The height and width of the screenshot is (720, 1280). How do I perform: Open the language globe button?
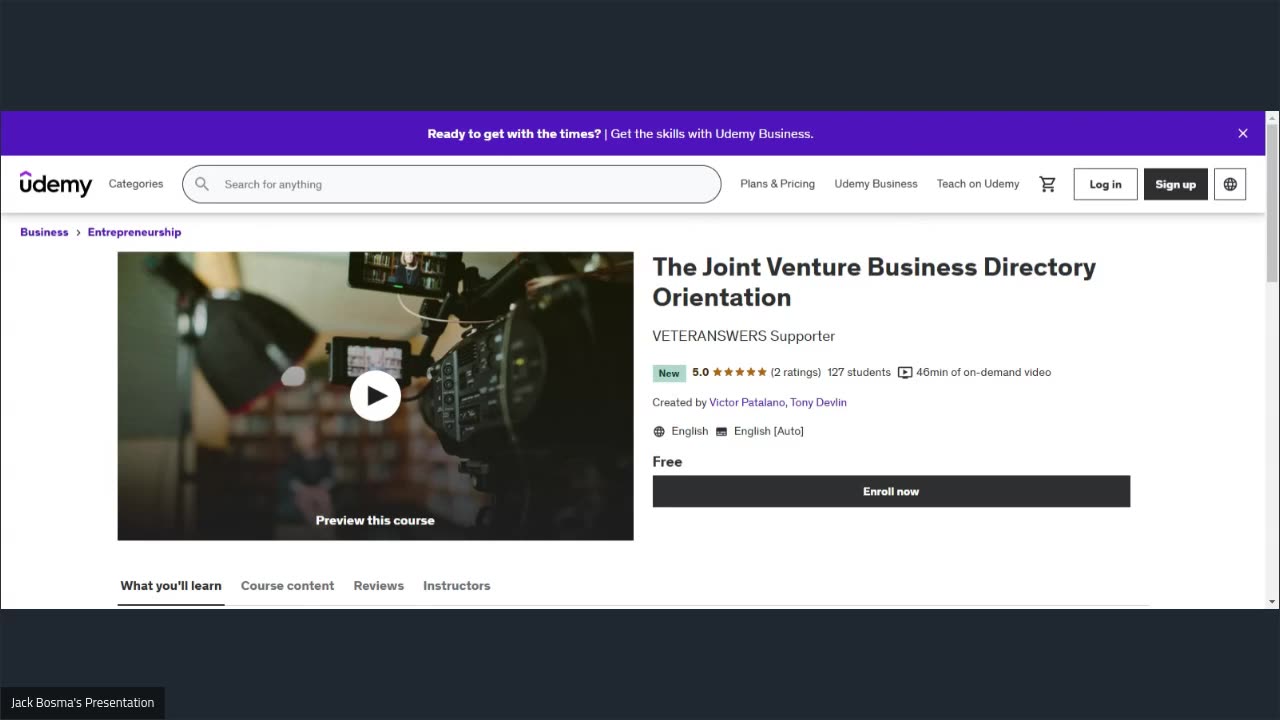[x=1230, y=184]
